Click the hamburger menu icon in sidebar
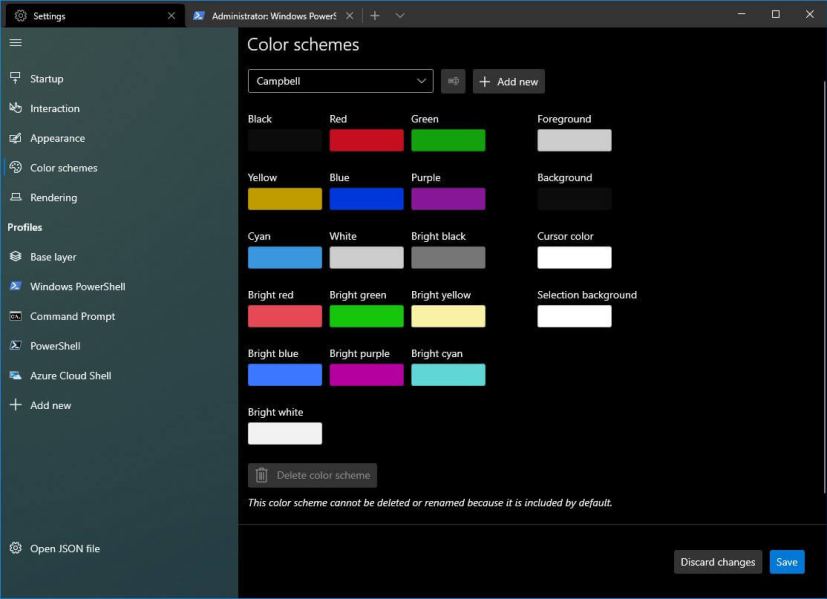 16,42
